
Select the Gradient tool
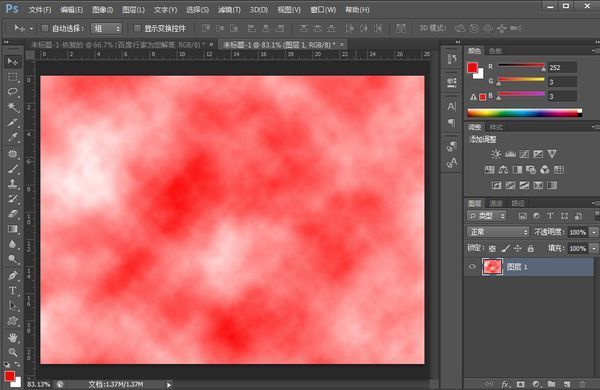(x=13, y=229)
